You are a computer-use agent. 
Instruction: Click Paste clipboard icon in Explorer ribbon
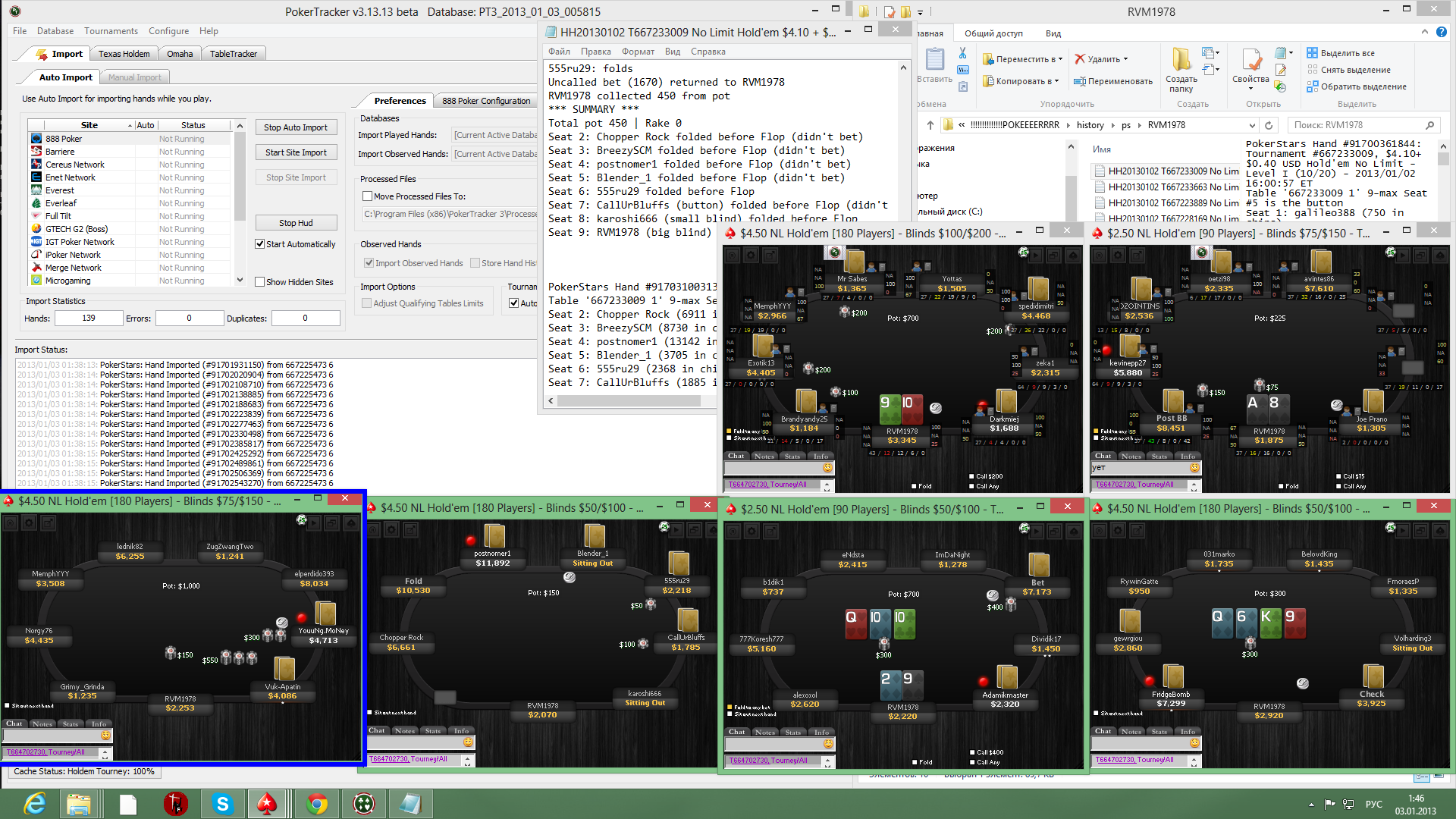pos(935,60)
